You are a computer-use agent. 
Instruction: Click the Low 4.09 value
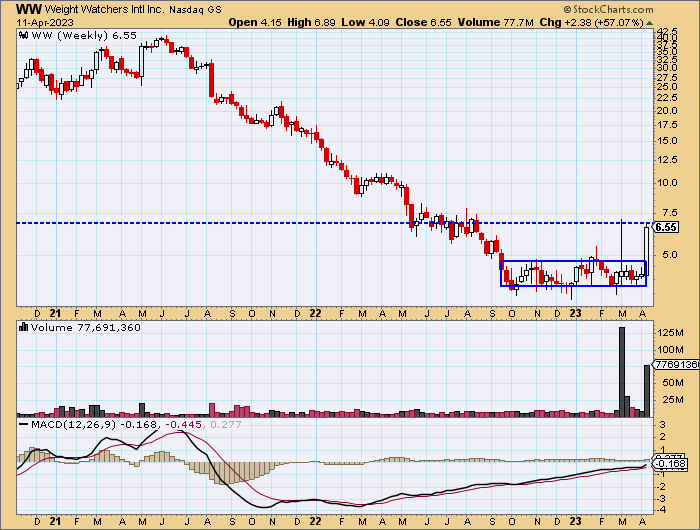(x=366, y=22)
